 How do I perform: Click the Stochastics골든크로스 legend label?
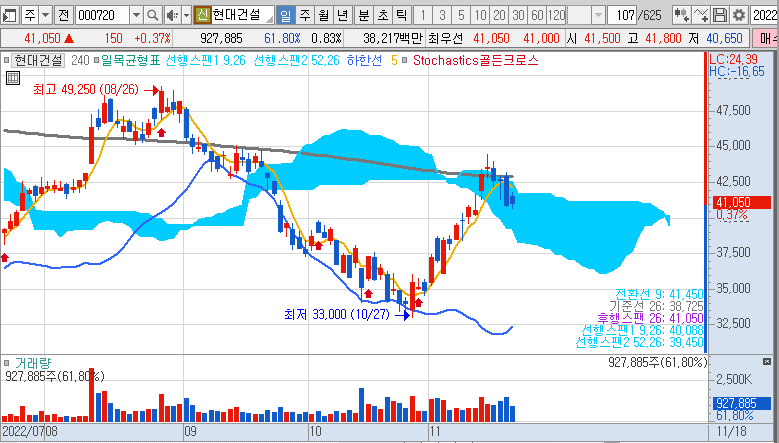pos(475,61)
